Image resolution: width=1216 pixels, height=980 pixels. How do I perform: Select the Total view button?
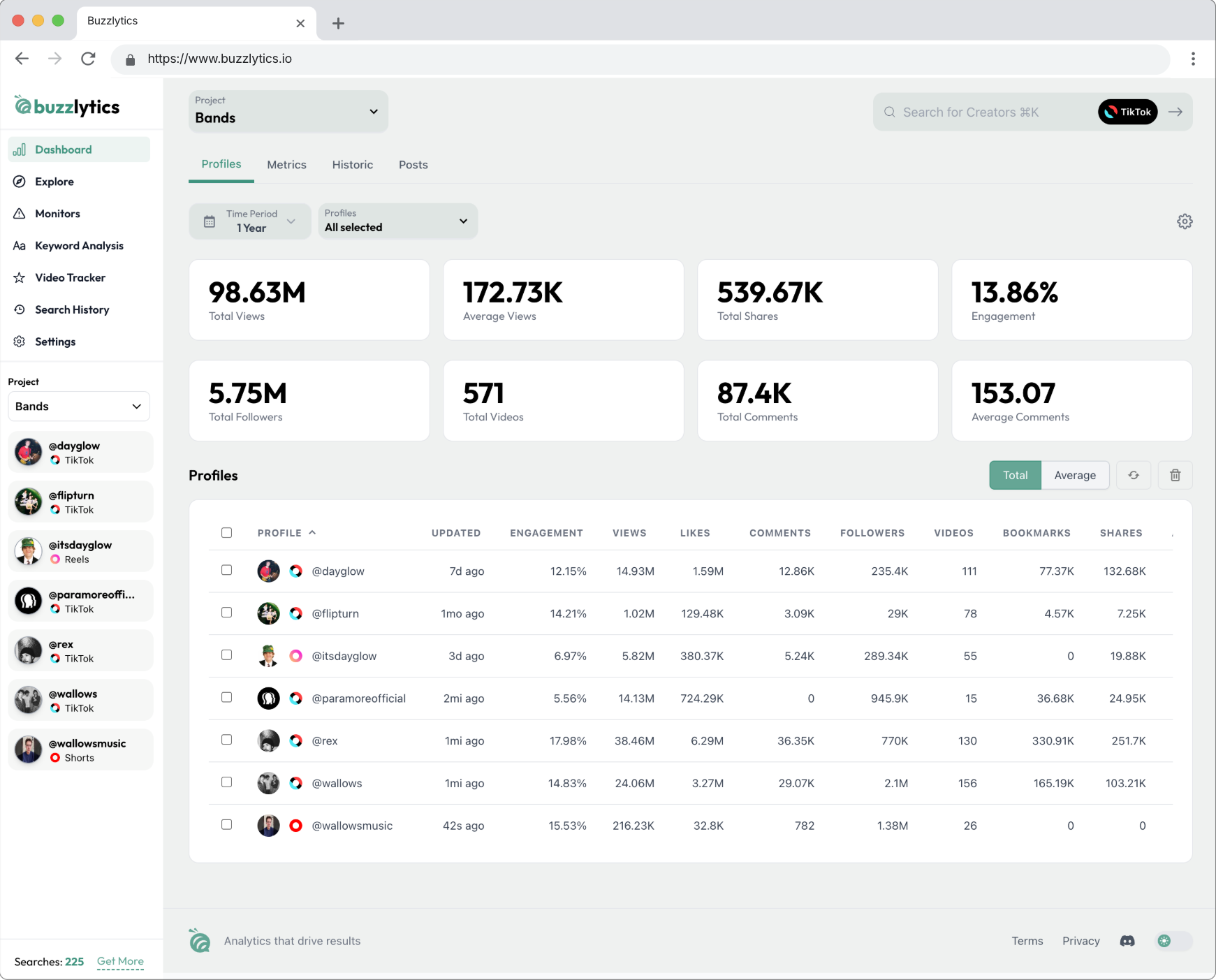tap(1016, 475)
